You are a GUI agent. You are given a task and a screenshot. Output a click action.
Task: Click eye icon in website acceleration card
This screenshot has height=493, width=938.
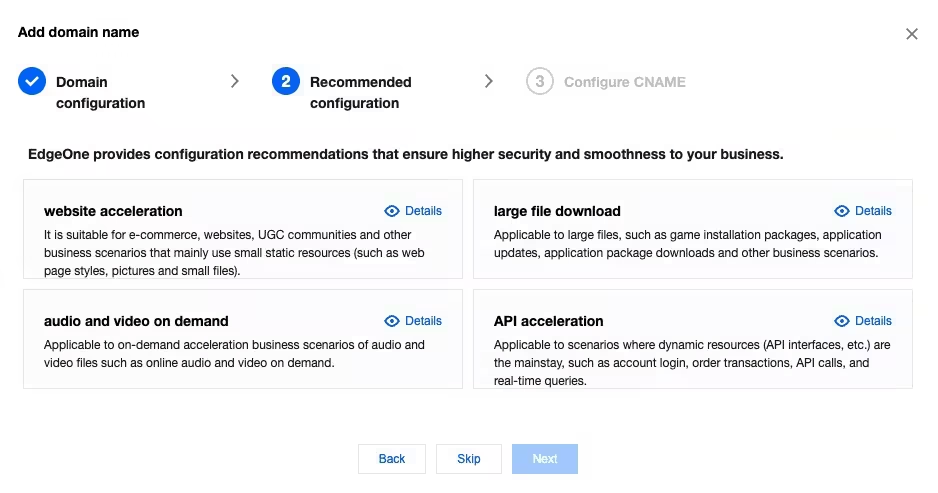(x=392, y=211)
